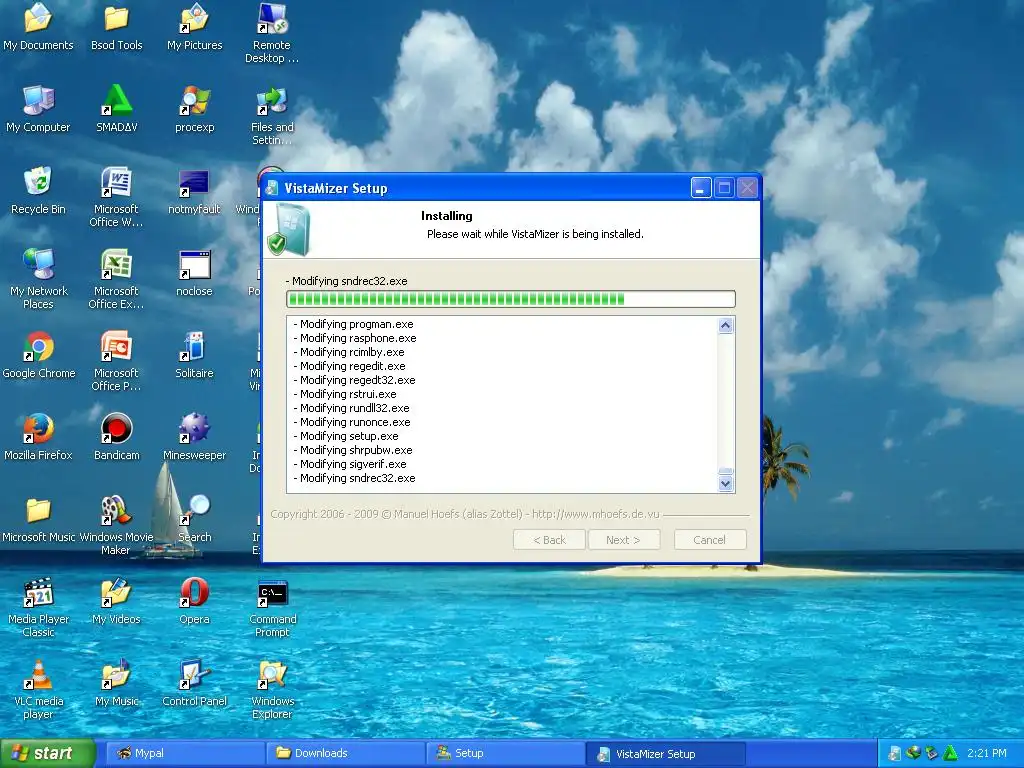Switch to Mypal taskbar window
1024x768 pixels.
click(185, 753)
